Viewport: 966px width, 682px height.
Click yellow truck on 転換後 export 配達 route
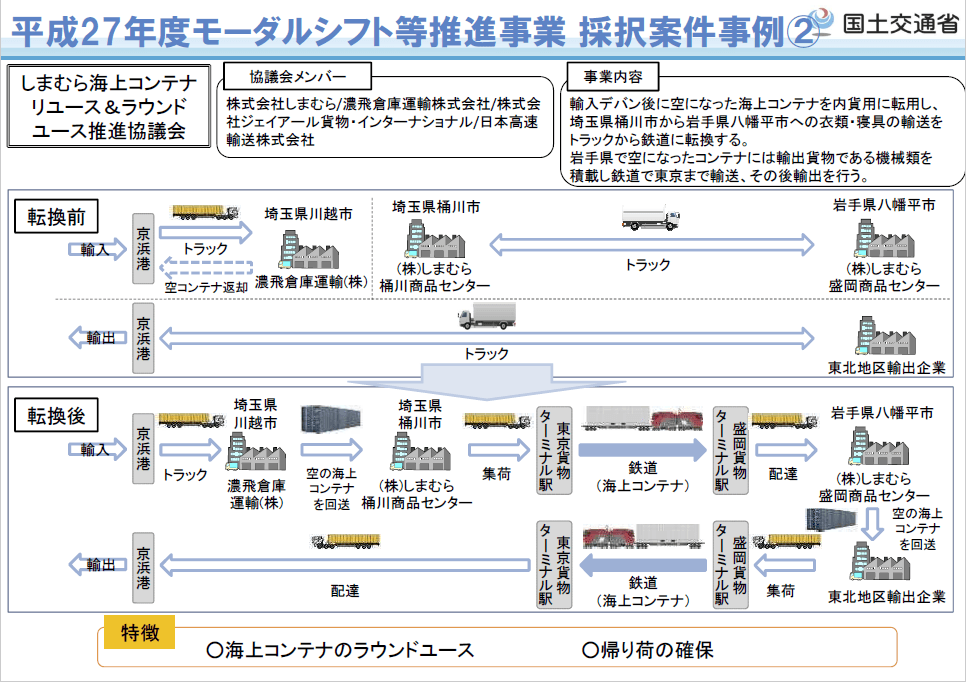[345, 541]
